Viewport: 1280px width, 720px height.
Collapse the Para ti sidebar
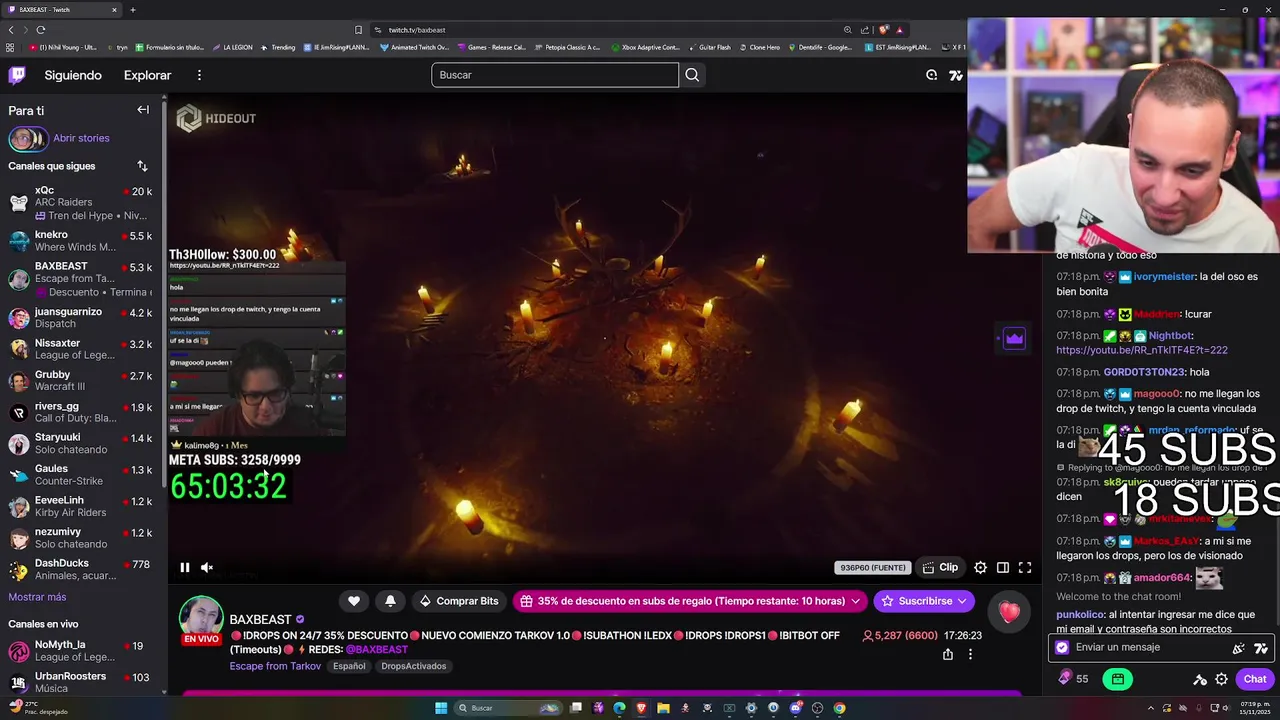143,110
